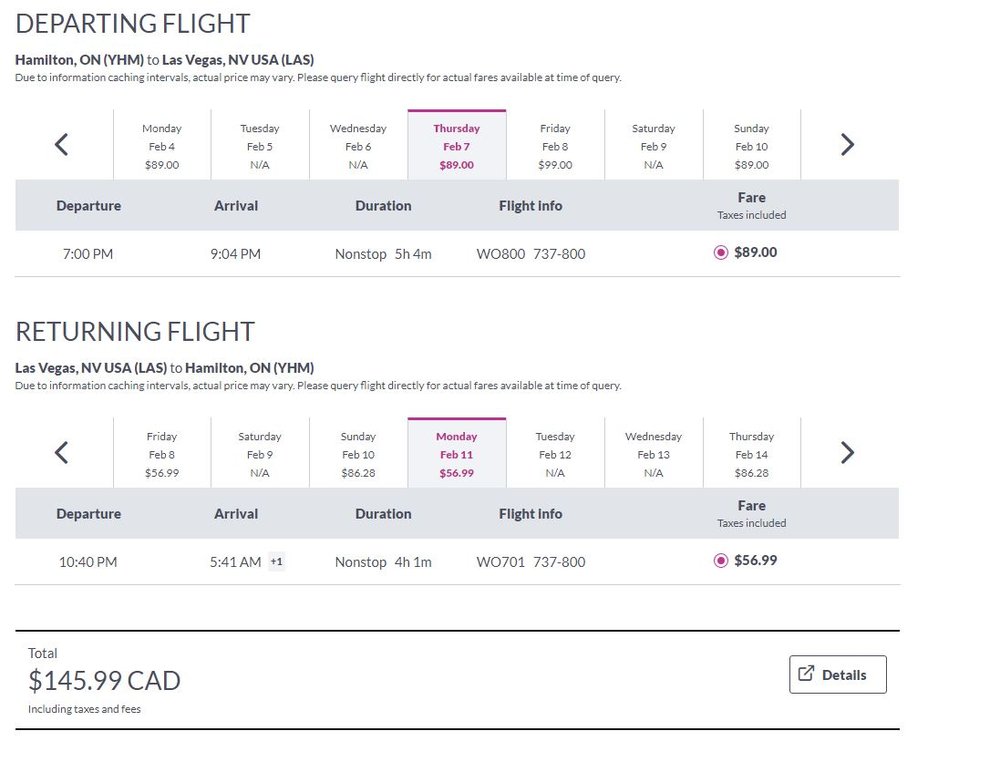Choose Saturday Feb 9 returning date
Image resolution: width=1000 pixels, height=762 pixels.
point(260,453)
